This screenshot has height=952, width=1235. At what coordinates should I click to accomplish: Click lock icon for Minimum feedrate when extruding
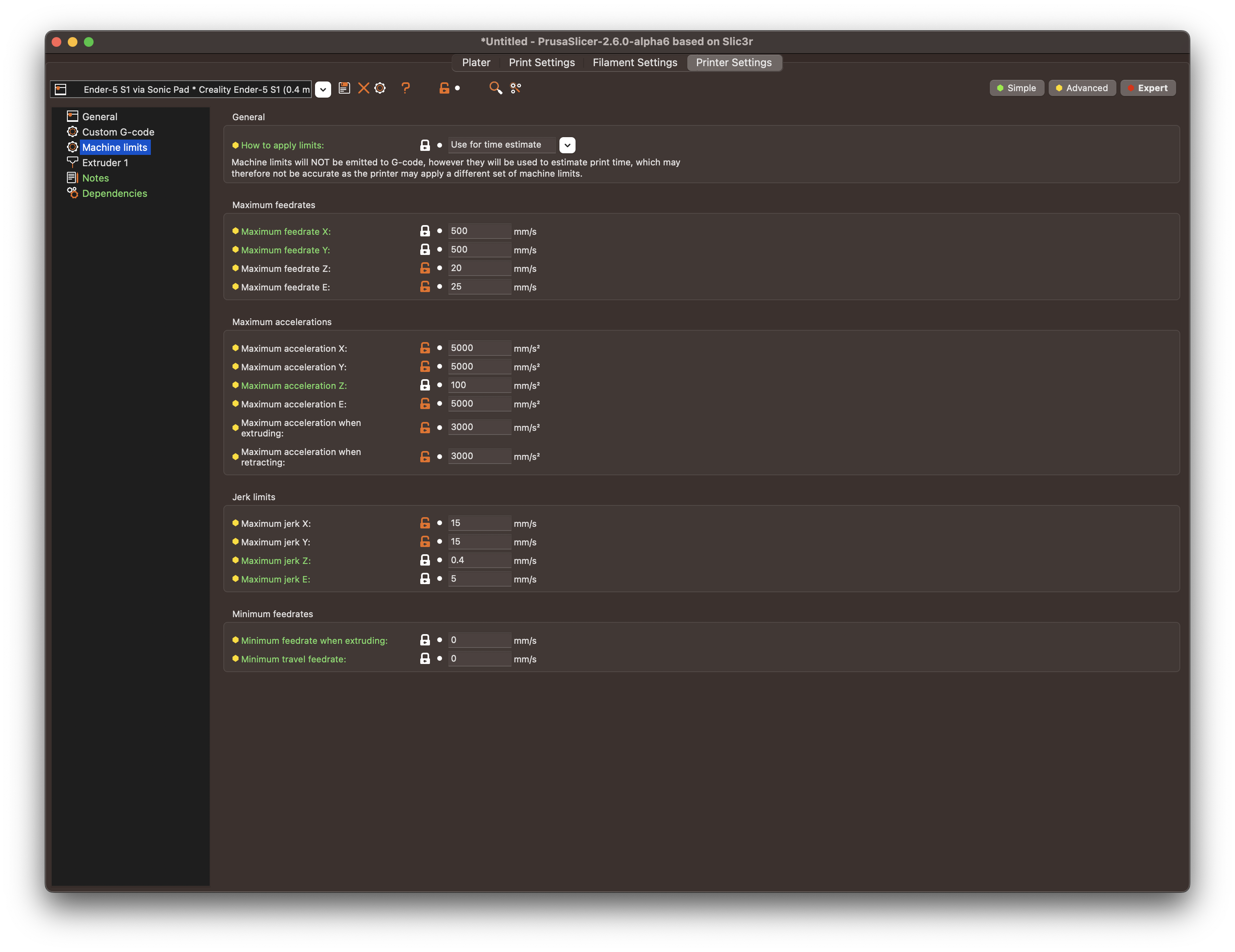425,640
